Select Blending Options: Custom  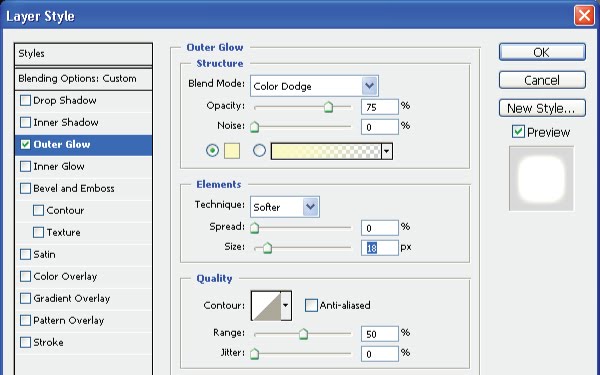[83, 79]
